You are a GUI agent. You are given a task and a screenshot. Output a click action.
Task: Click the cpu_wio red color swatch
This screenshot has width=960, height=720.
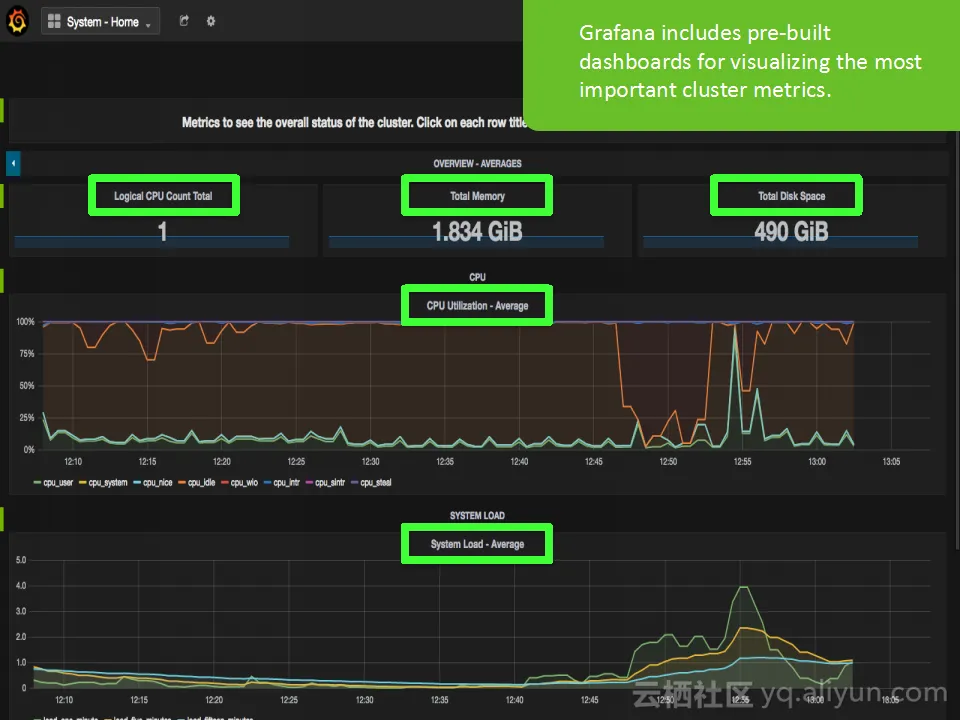pos(225,482)
